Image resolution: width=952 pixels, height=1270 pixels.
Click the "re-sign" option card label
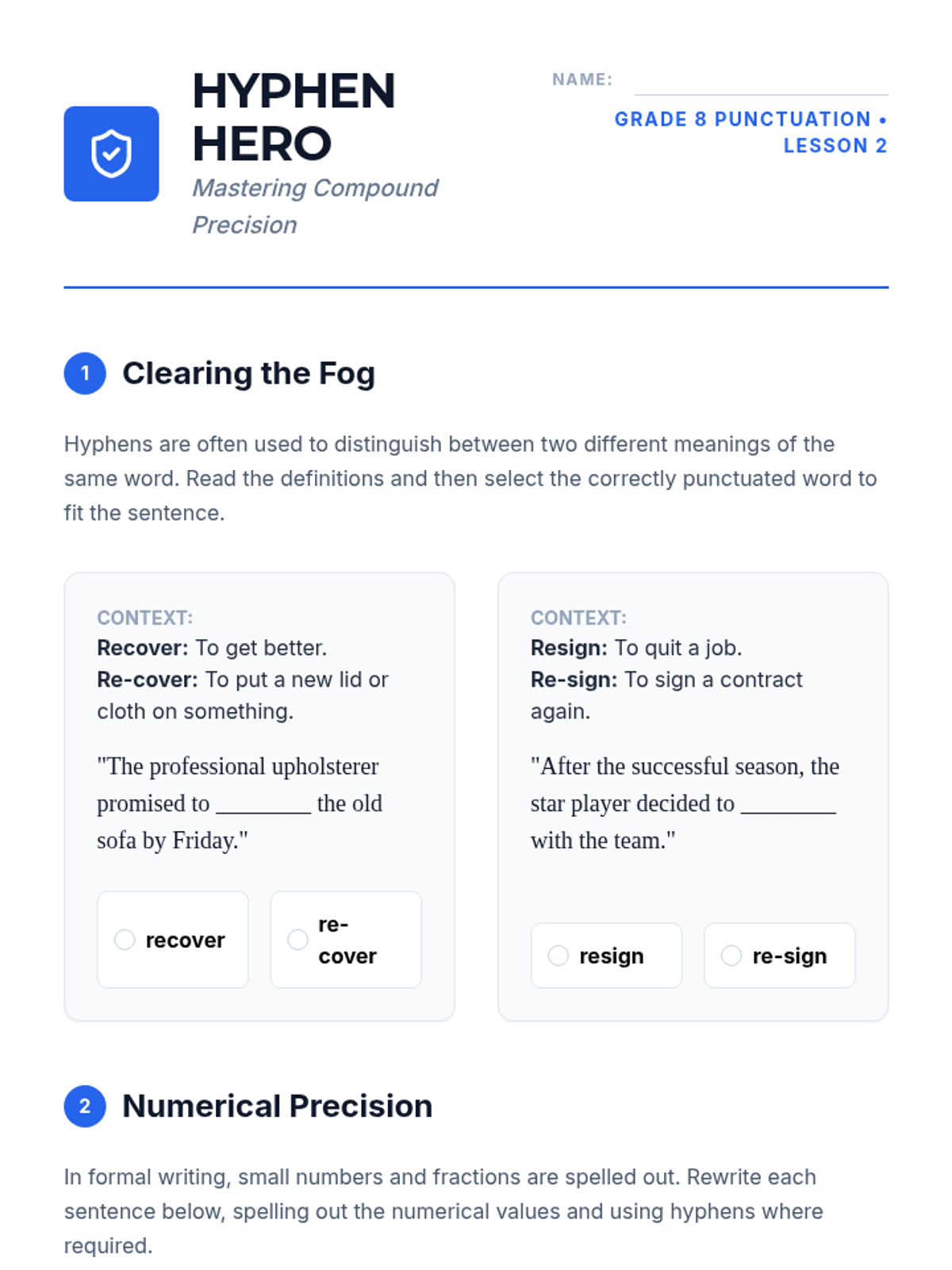pos(789,956)
